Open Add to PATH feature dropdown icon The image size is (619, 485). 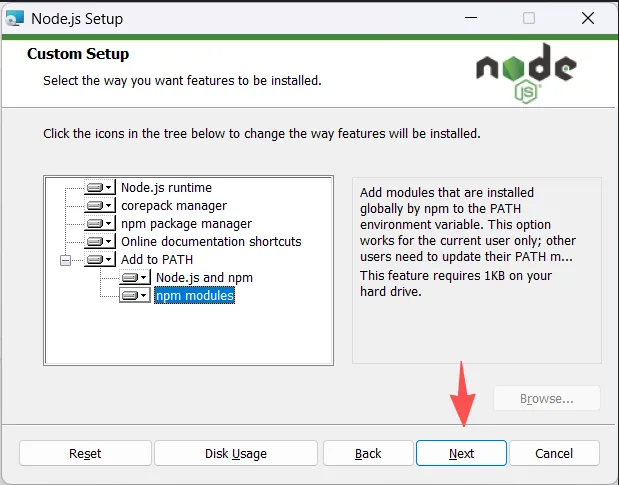pyautogui.click(x=100, y=259)
